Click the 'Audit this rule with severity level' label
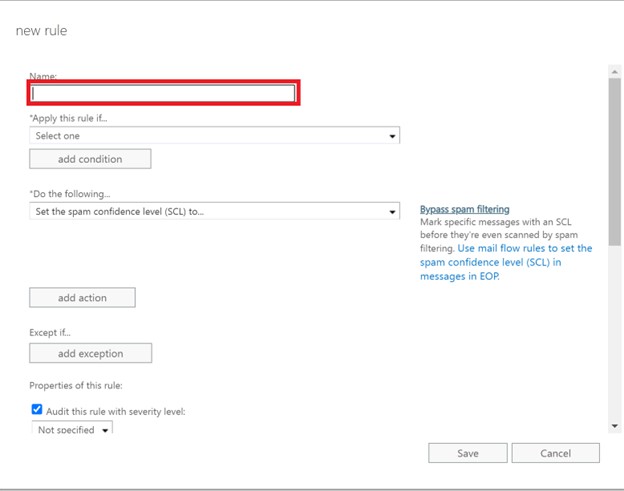The width and height of the screenshot is (624, 491). pyautogui.click(x=116, y=411)
